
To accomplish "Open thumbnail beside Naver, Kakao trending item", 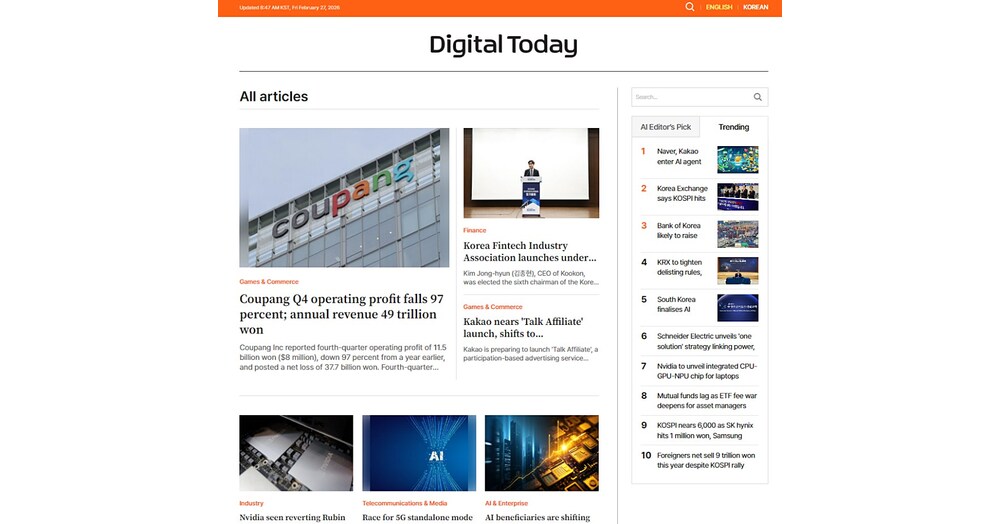I will (x=738, y=159).
